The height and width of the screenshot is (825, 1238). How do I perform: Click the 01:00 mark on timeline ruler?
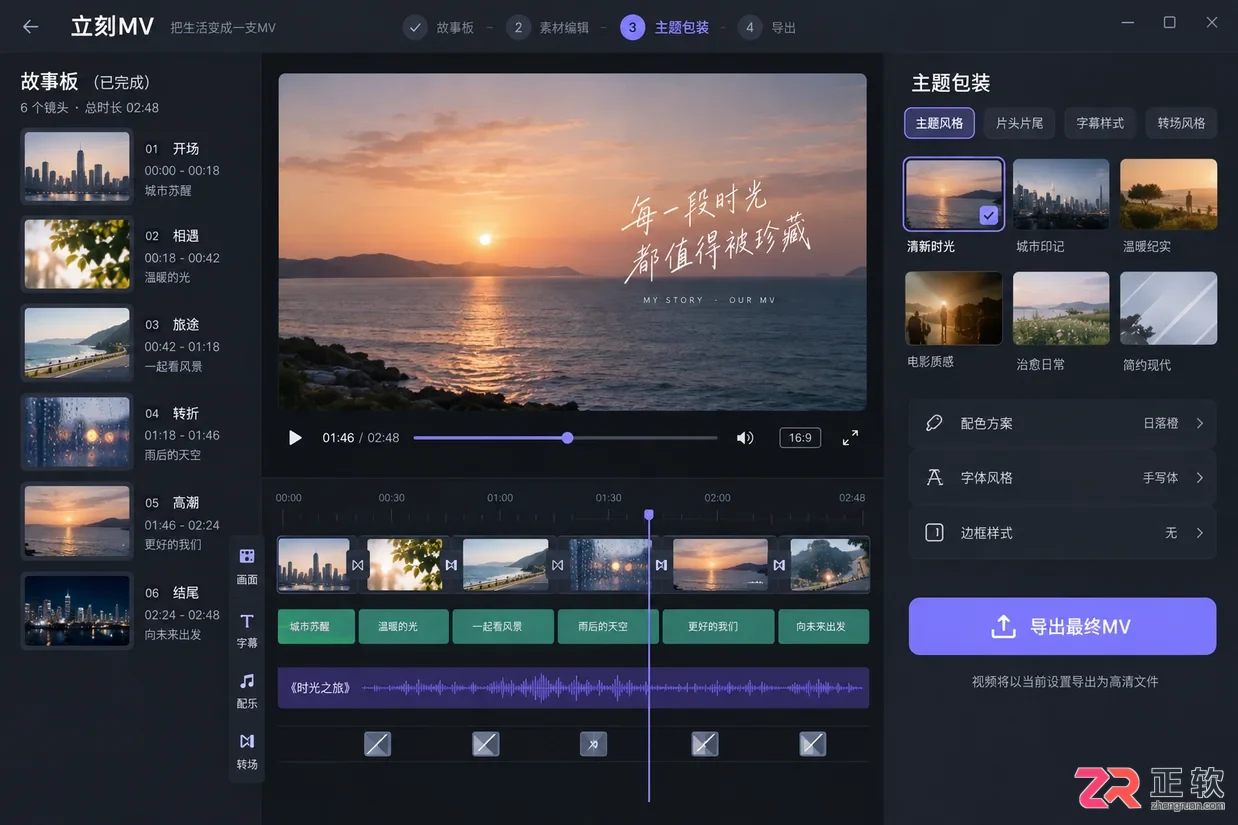point(500,498)
